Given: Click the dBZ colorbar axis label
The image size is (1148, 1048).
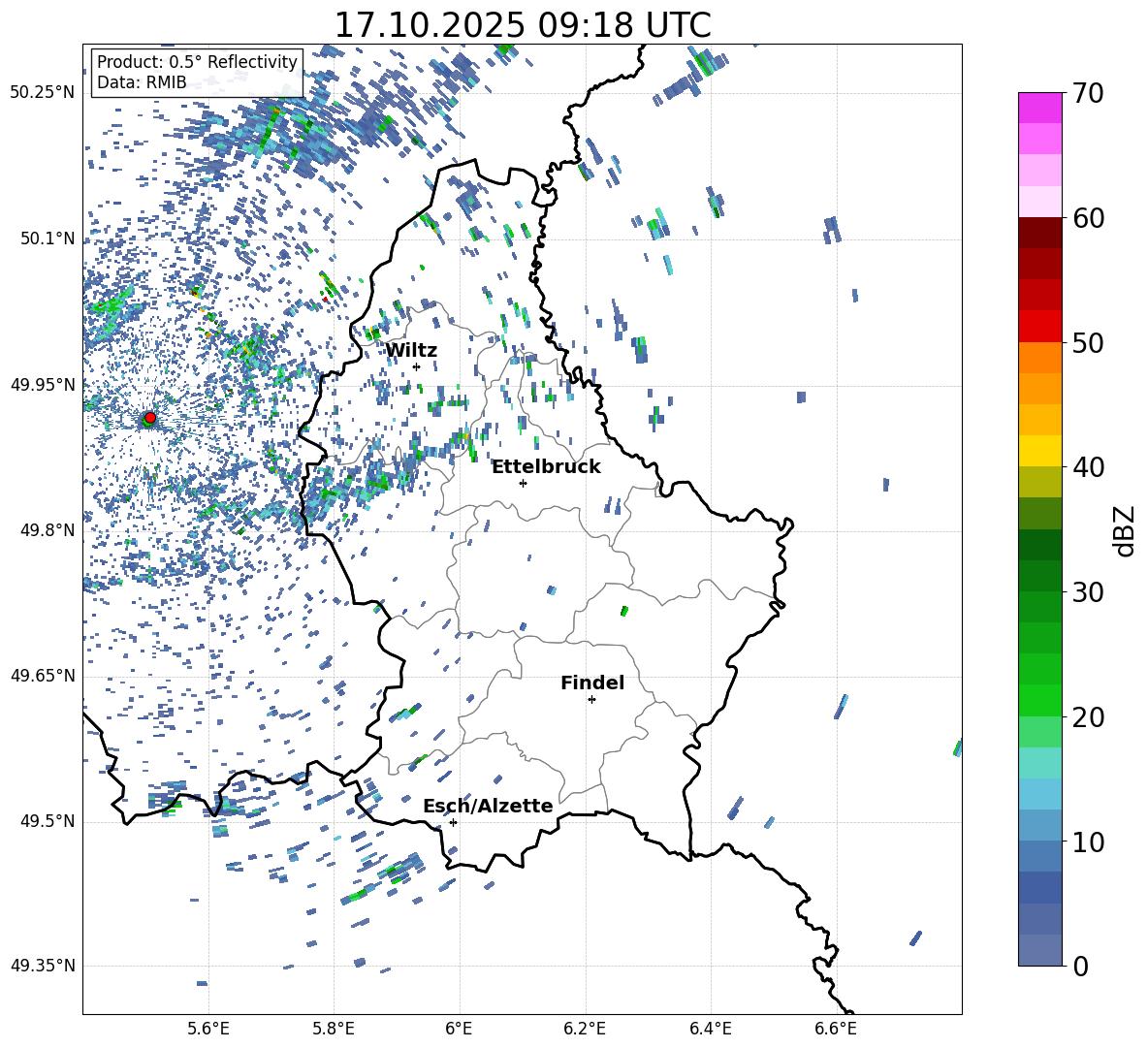Looking at the screenshot, I should 1126,530.
